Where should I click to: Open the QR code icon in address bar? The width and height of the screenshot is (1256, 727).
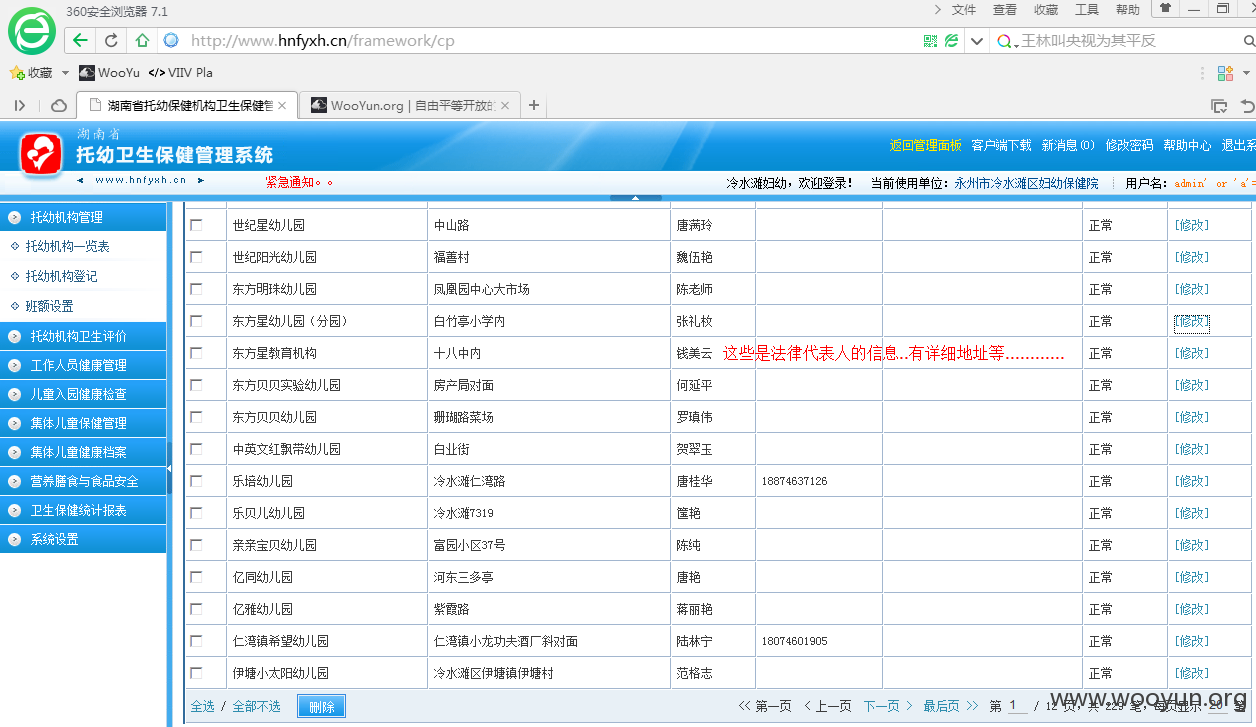coord(930,41)
